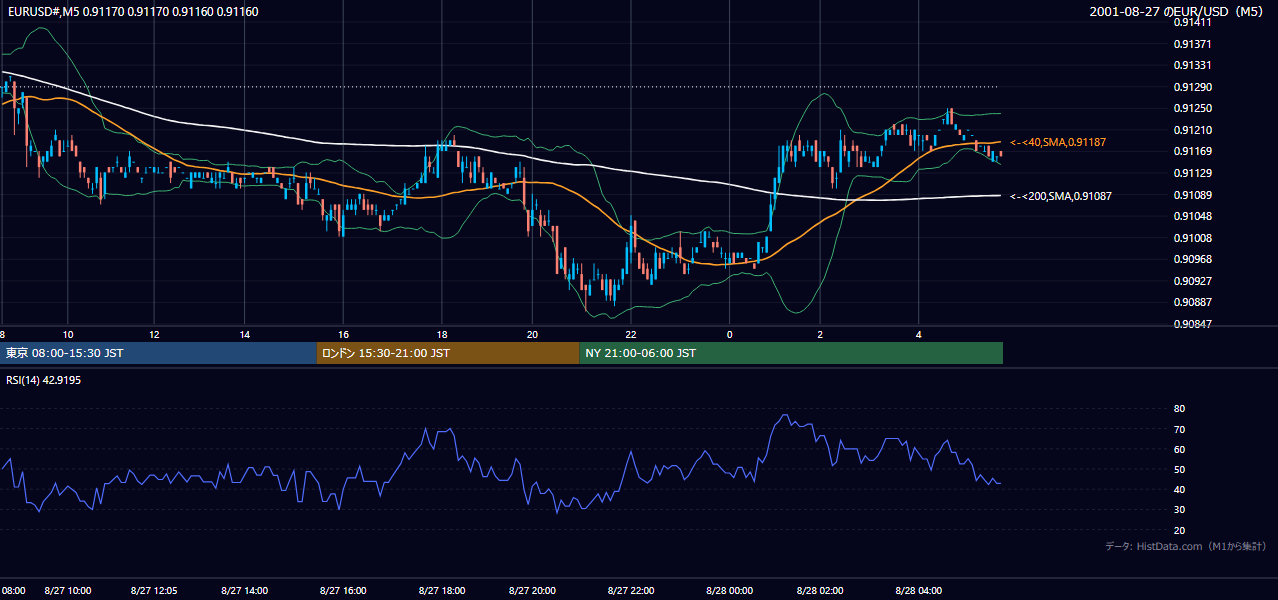Click the 8/27 12:05 bottom time label
The image size is (1278, 600).
pyautogui.click(x=154, y=591)
